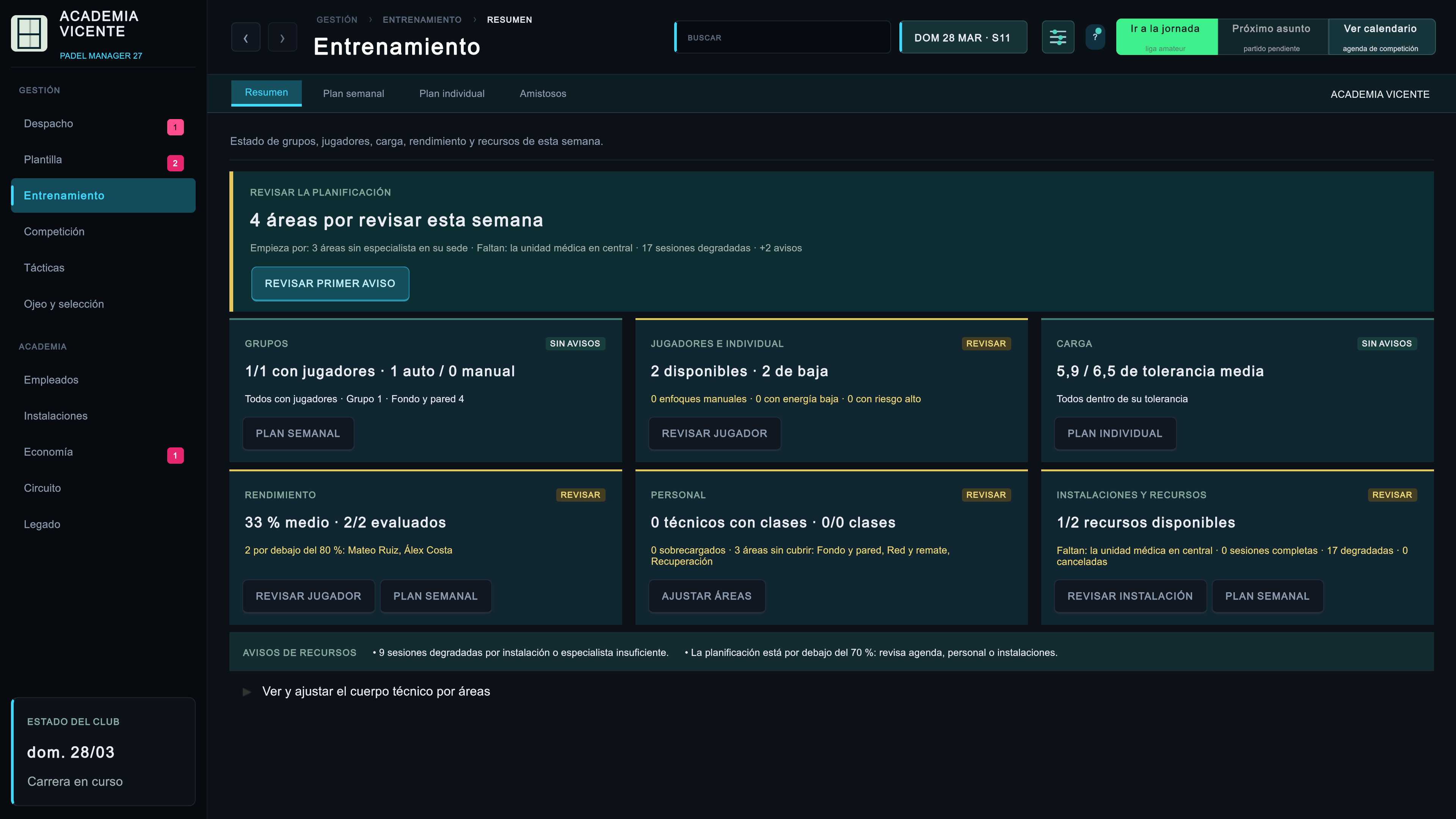Screen dimensions: 1456x819
Task: Click the Despacho notification badge
Action: (175, 127)
